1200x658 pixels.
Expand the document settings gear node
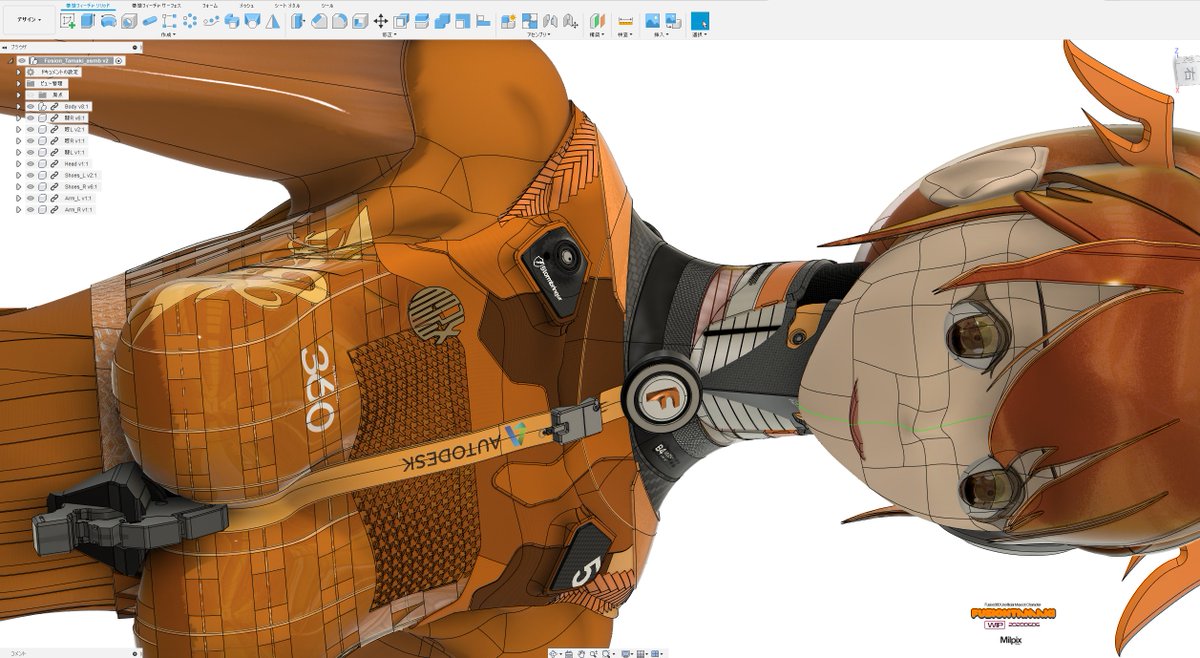click(19, 72)
